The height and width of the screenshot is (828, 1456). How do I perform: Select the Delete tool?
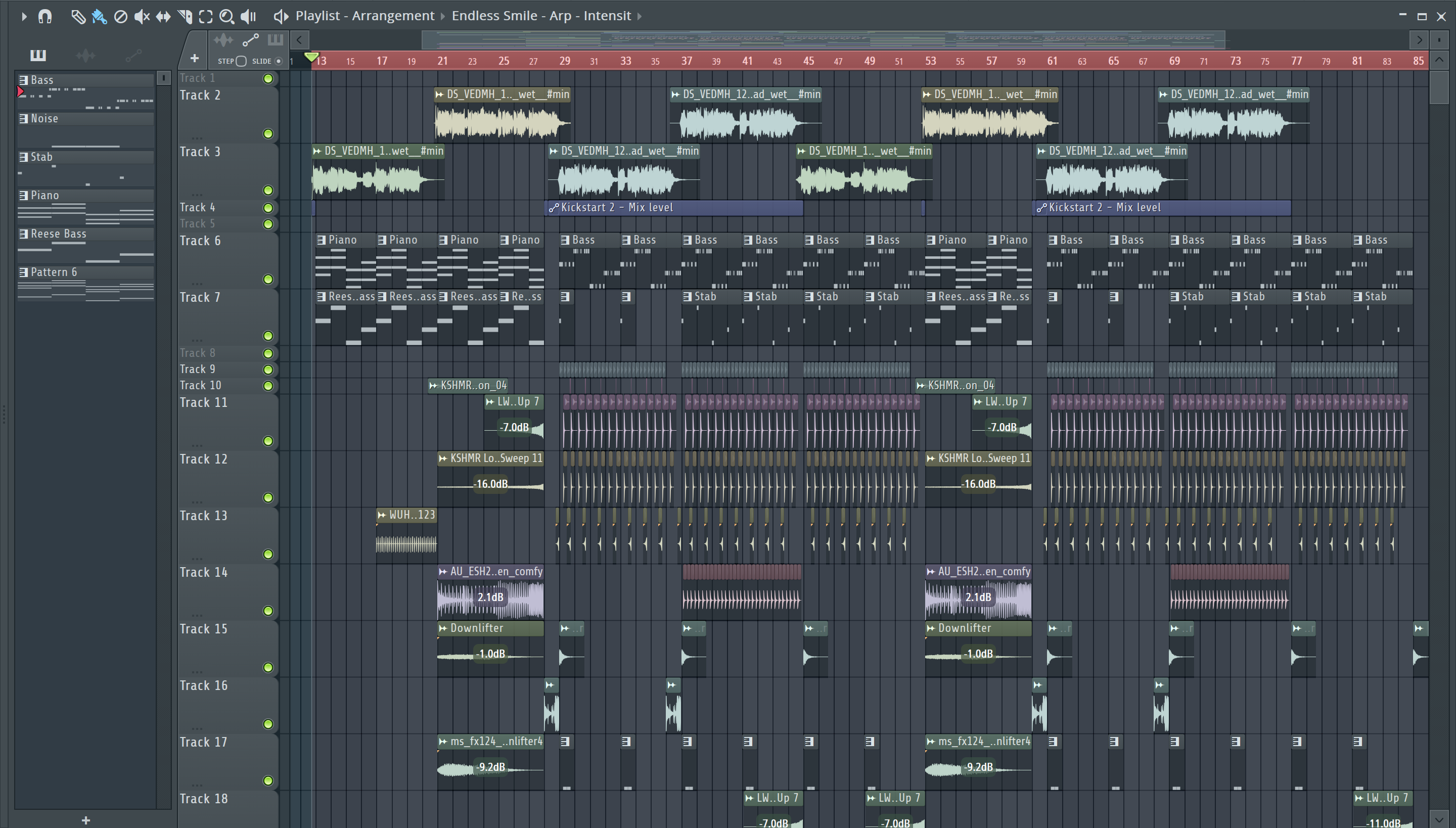click(x=120, y=17)
